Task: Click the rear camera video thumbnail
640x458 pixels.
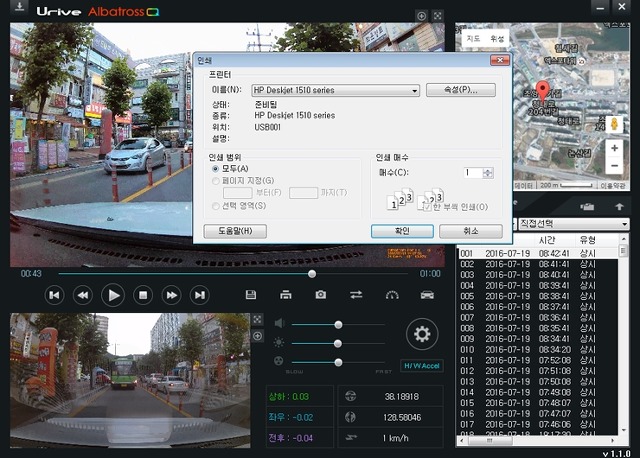Action: pyautogui.click(x=130, y=380)
